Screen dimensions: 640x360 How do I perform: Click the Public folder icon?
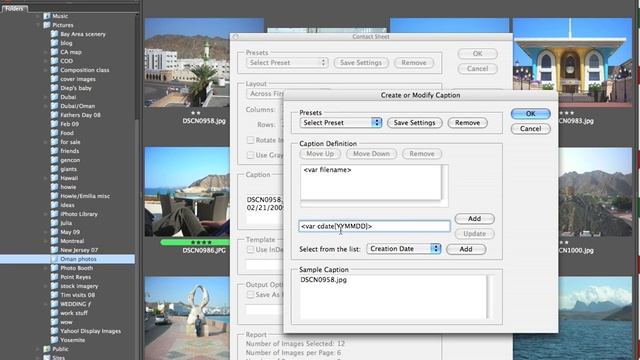pyautogui.click(x=47, y=349)
